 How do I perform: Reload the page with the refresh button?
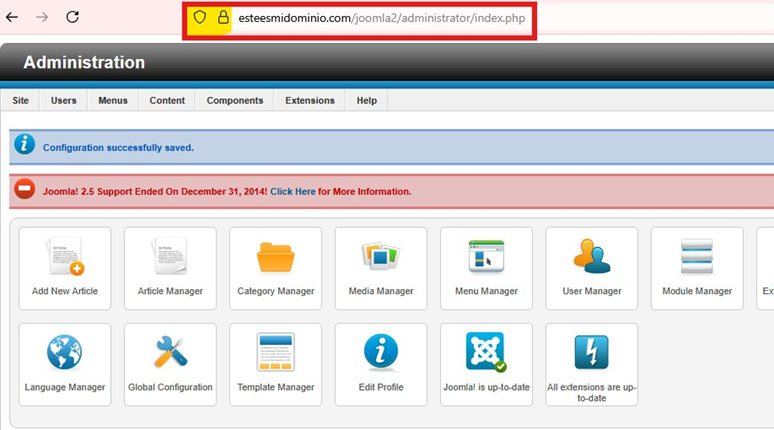pyautogui.click(x=73, y=17)
